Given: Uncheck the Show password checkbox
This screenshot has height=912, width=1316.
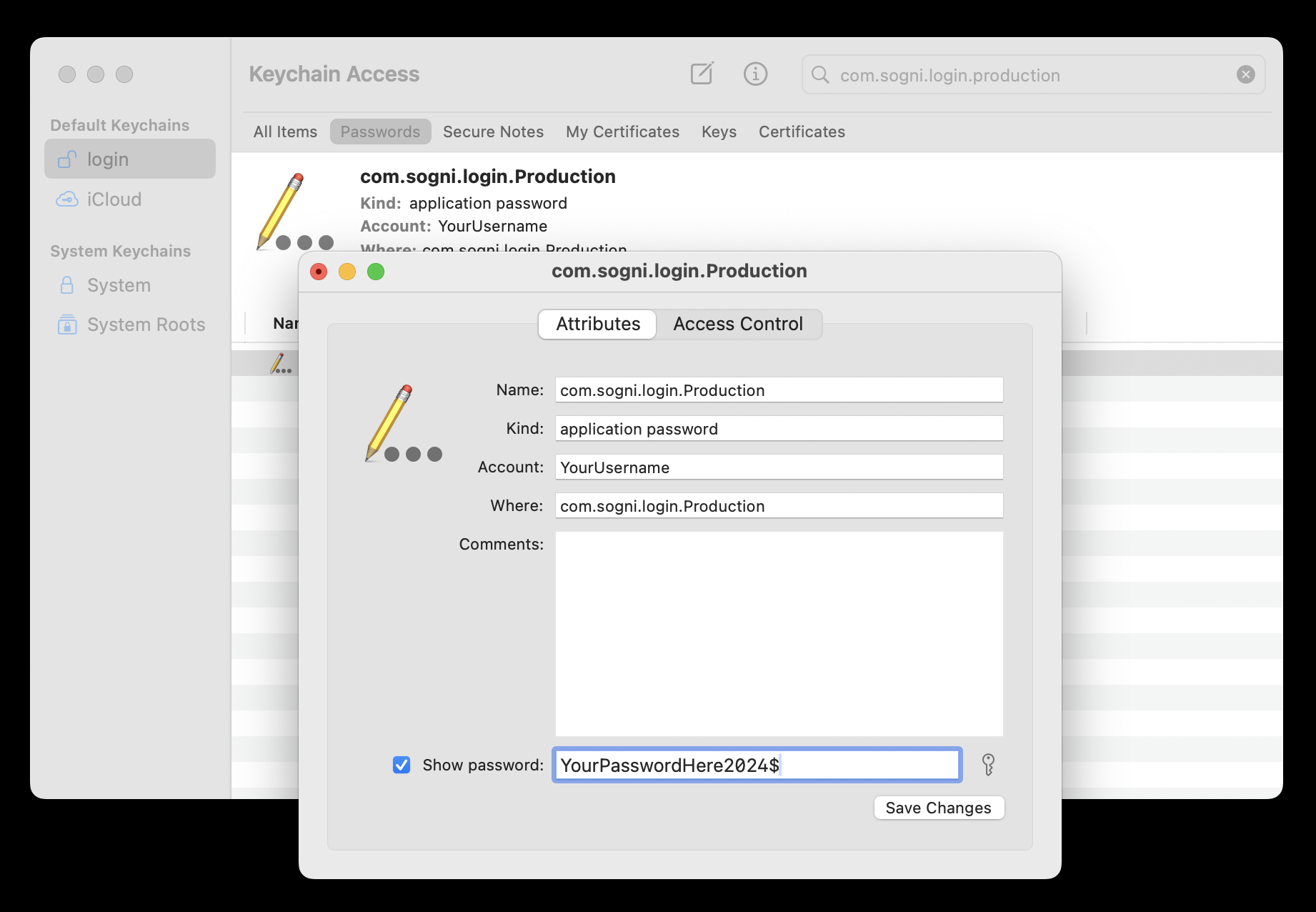Looking at the screenshot, I should pyautogui.click(x=402, y=765).
